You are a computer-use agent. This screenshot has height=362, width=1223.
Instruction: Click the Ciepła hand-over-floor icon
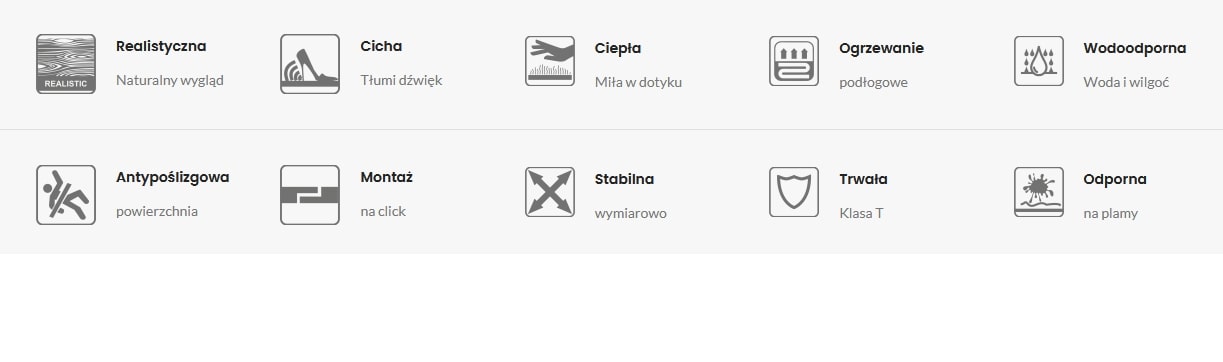pyautogui.click(x=550, y=61)
